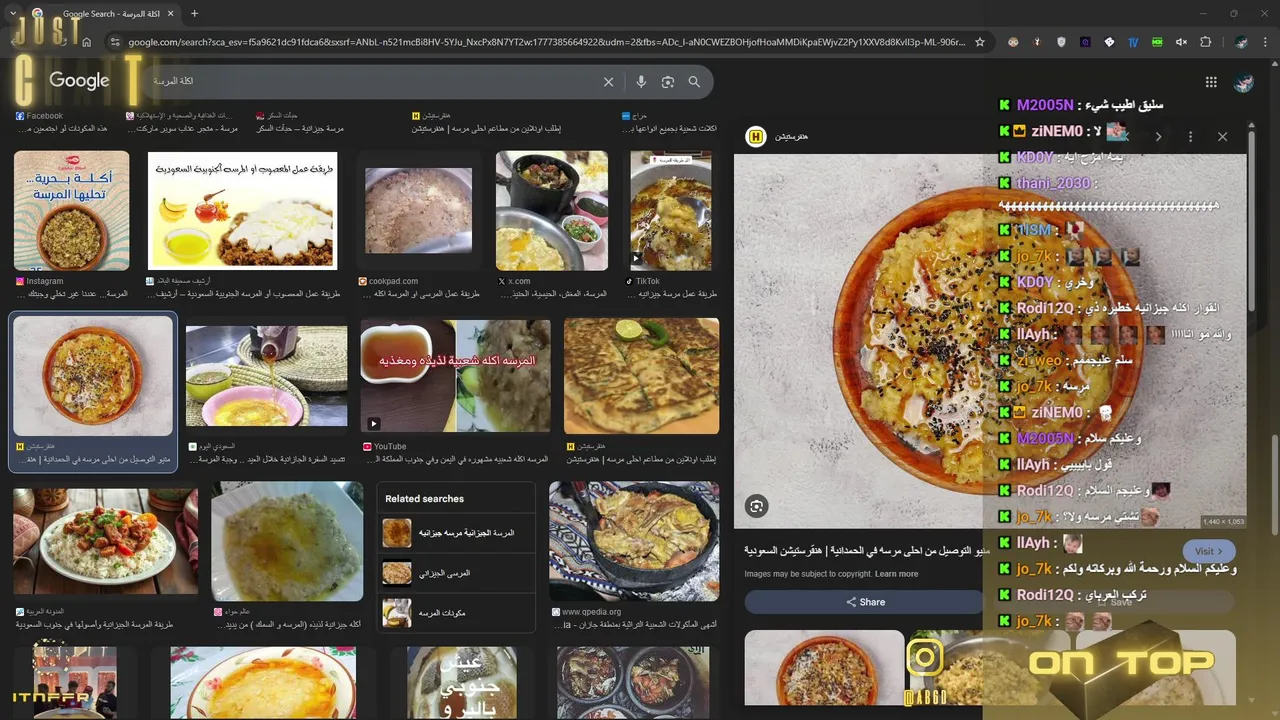This screenshot has height=720, width=1280.
Task: Open the Chrome home page button
Action: pyautogui.click(x=87, y=42)
